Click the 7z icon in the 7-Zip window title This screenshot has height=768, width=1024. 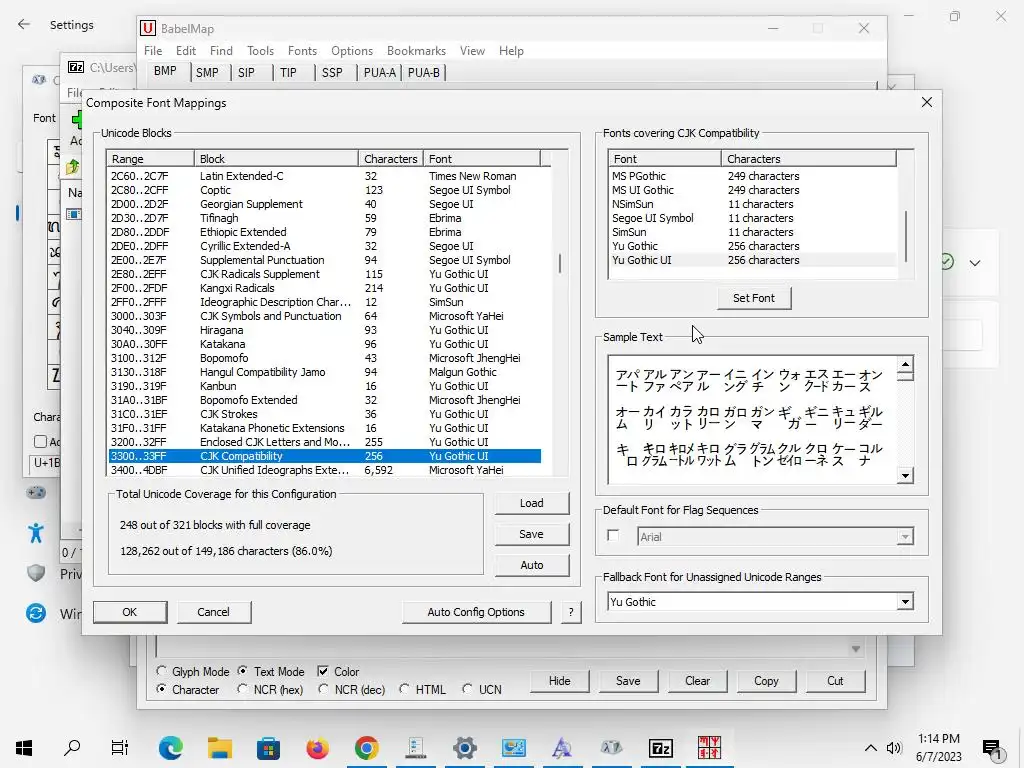(x=76, y=67)
